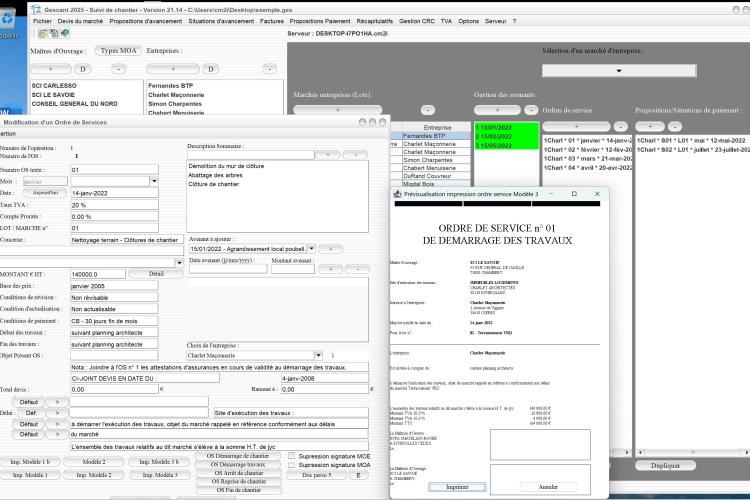Click the Déf. button next to Délai
The width and height of the screenshot is (750, 500).
pyautogui.click(x=31, y=413)
